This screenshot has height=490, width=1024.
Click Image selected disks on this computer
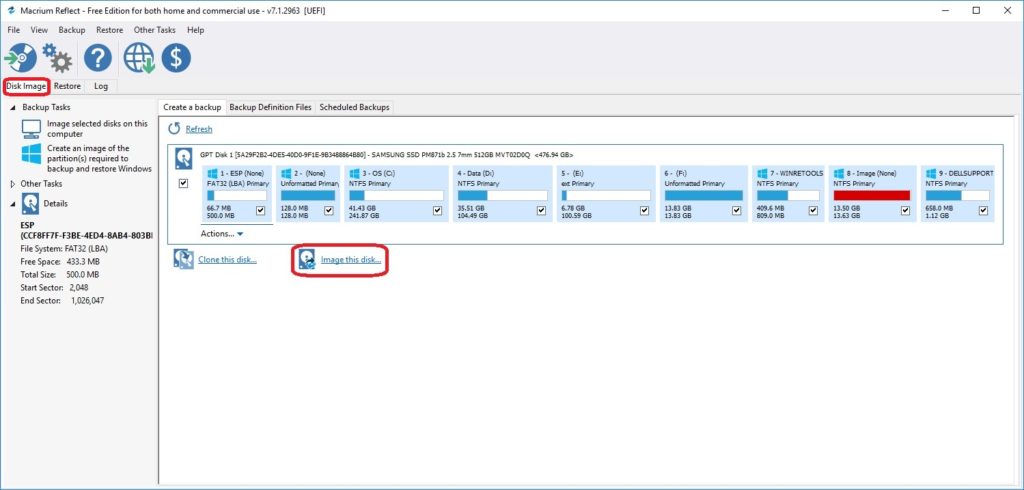click(x=97, y=129)
